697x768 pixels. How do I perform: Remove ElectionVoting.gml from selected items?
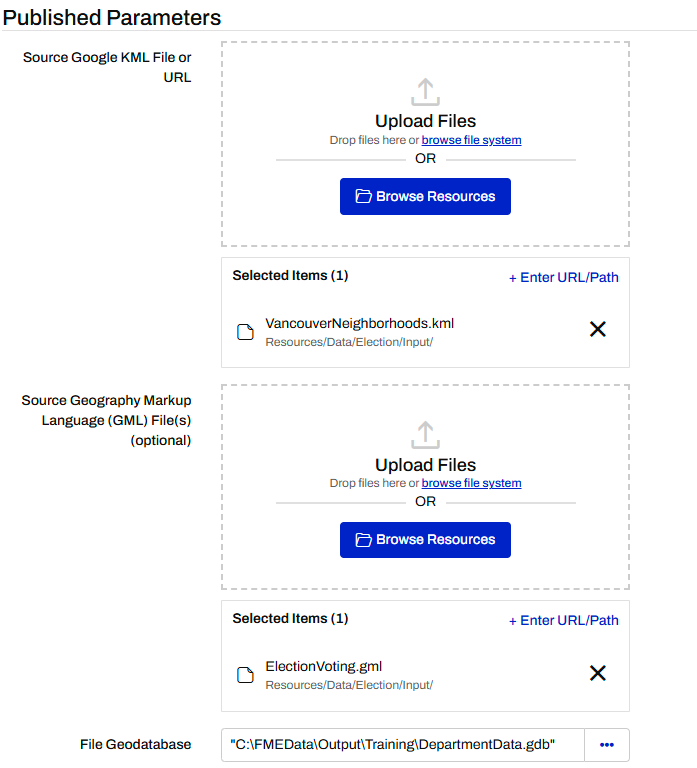[598, 673]
